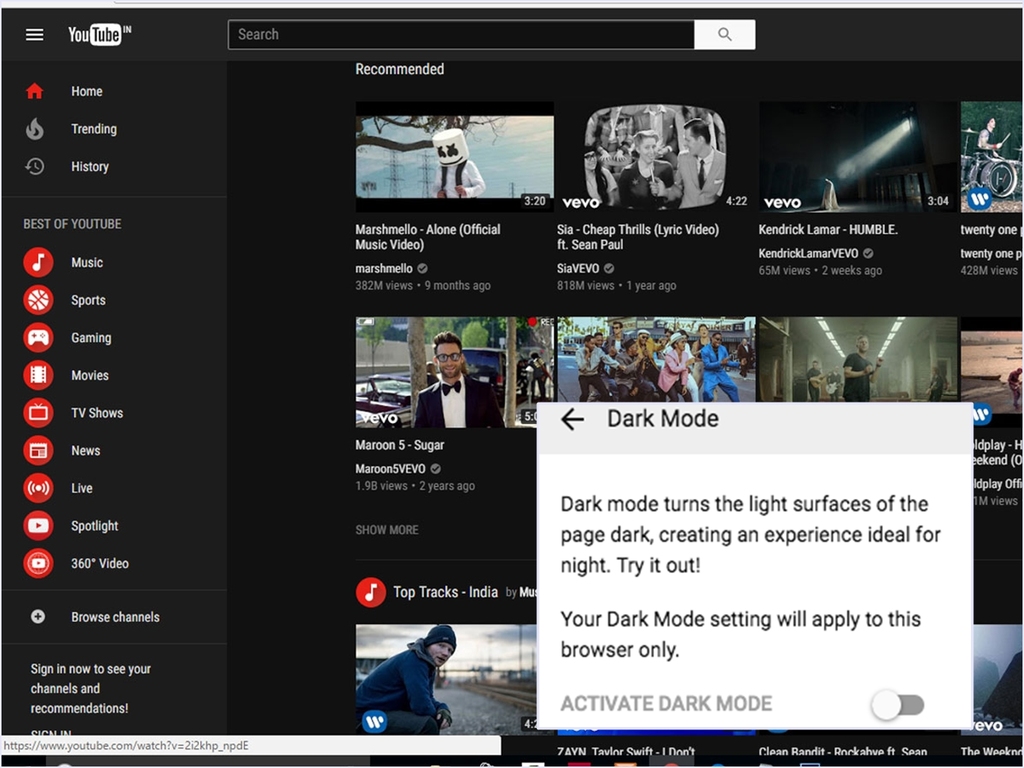
Task: Click the Home house icon
Action: [x=35, y=91]
